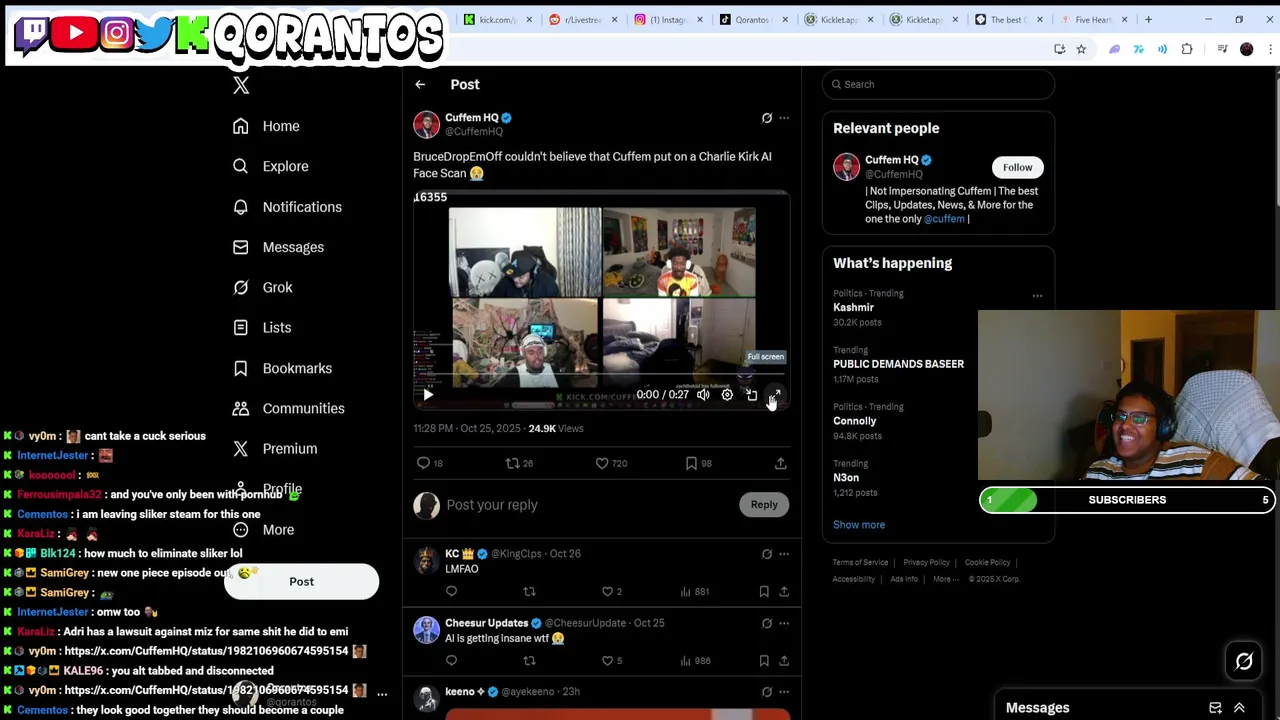1280x720 pixels.
Task: Enter full screen on video
Action: pyautogui.click(x=775, y=395)
